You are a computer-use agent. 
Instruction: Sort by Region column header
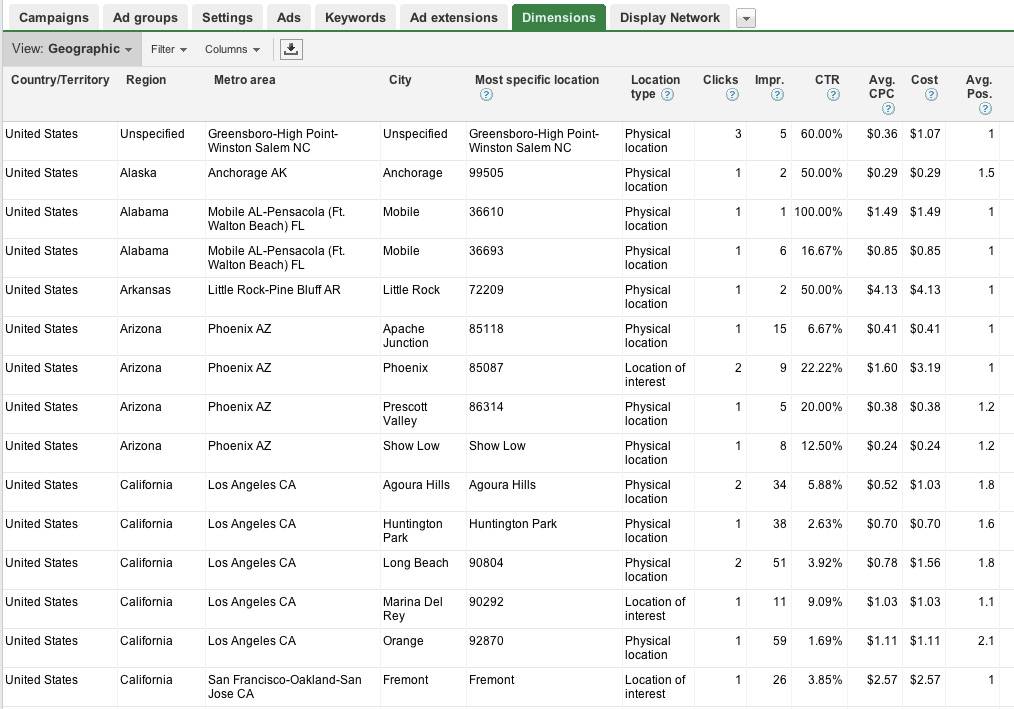(146, 80)
